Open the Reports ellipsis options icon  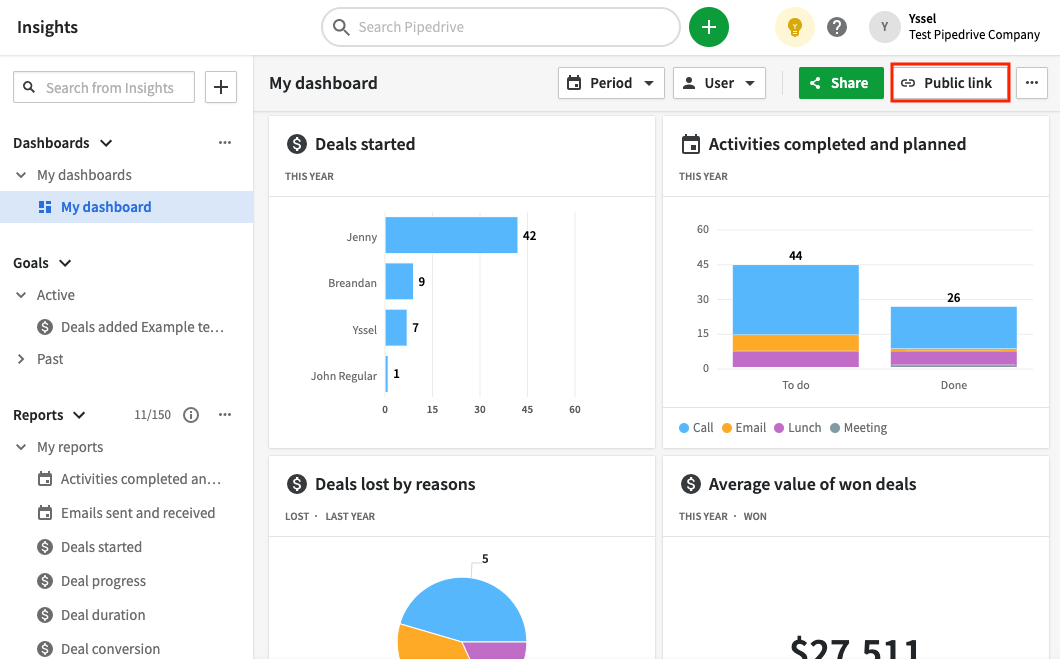(224, 414)
